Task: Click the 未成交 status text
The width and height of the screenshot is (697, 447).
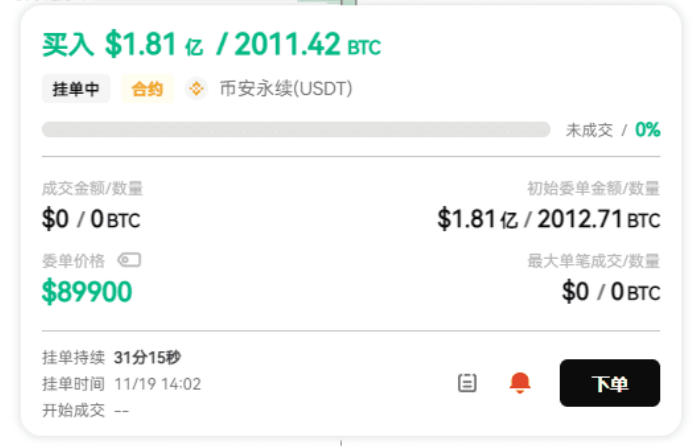Action: [589, 129]
